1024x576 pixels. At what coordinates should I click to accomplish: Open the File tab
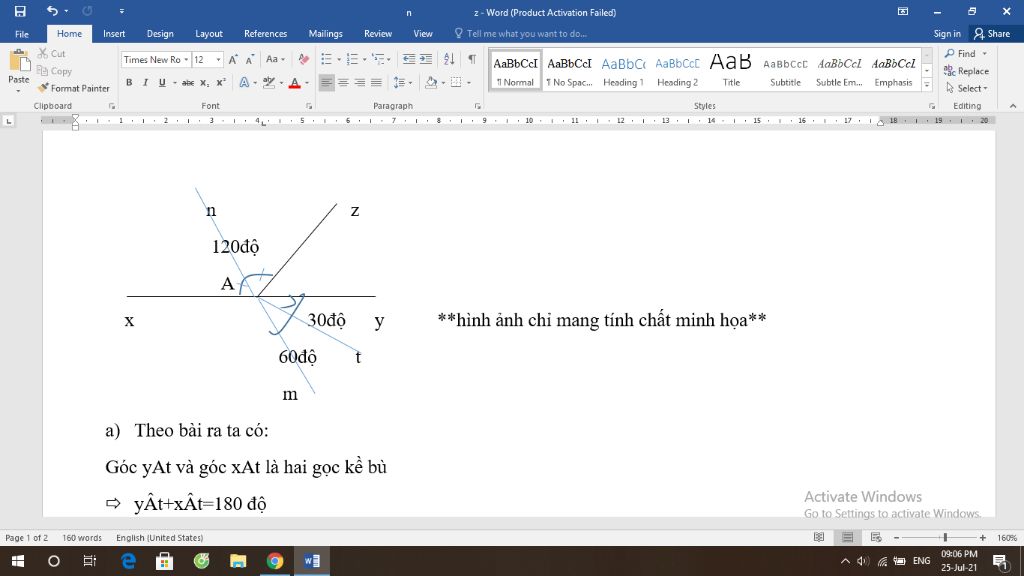point(22,34)
